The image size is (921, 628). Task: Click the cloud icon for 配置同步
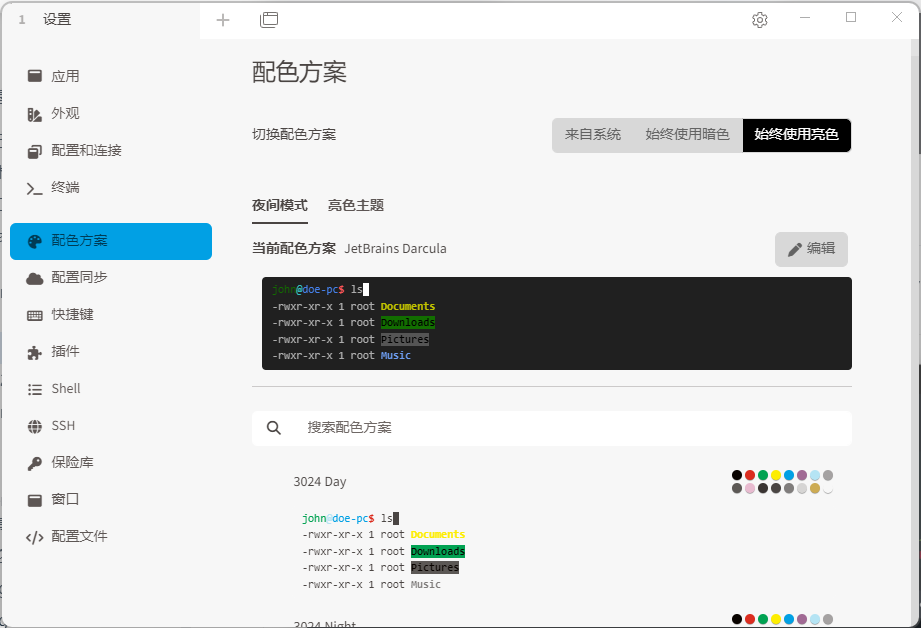coord(35,278)
